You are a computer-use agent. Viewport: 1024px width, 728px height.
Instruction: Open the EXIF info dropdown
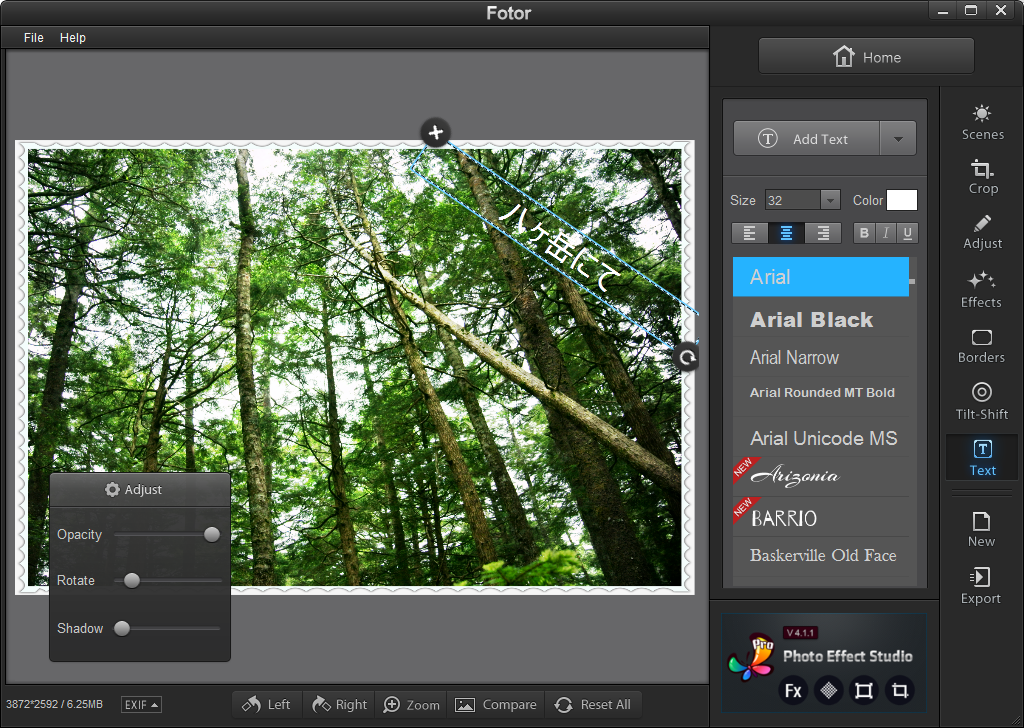point(141,704)
